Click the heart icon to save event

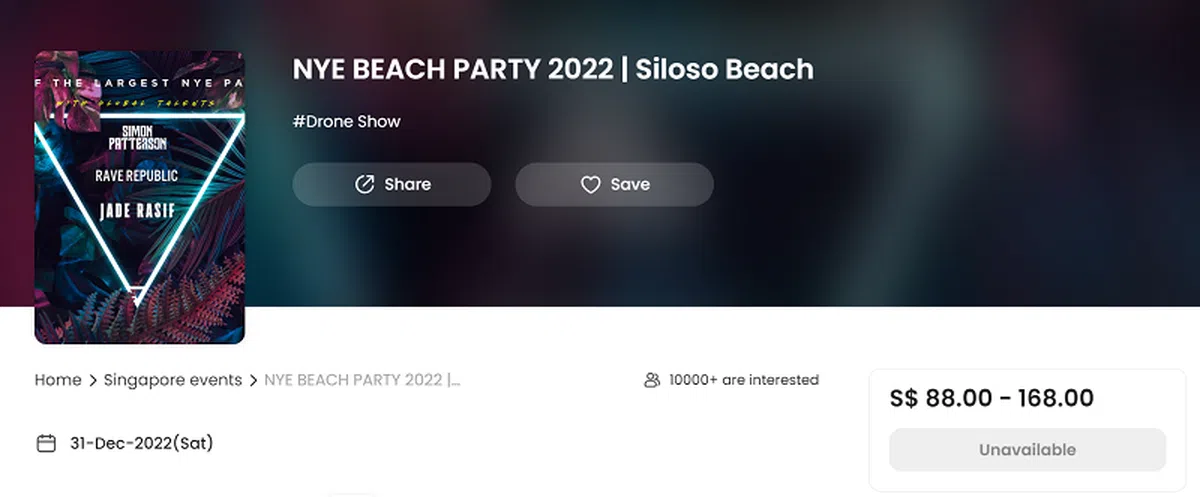tap(590, 184)
